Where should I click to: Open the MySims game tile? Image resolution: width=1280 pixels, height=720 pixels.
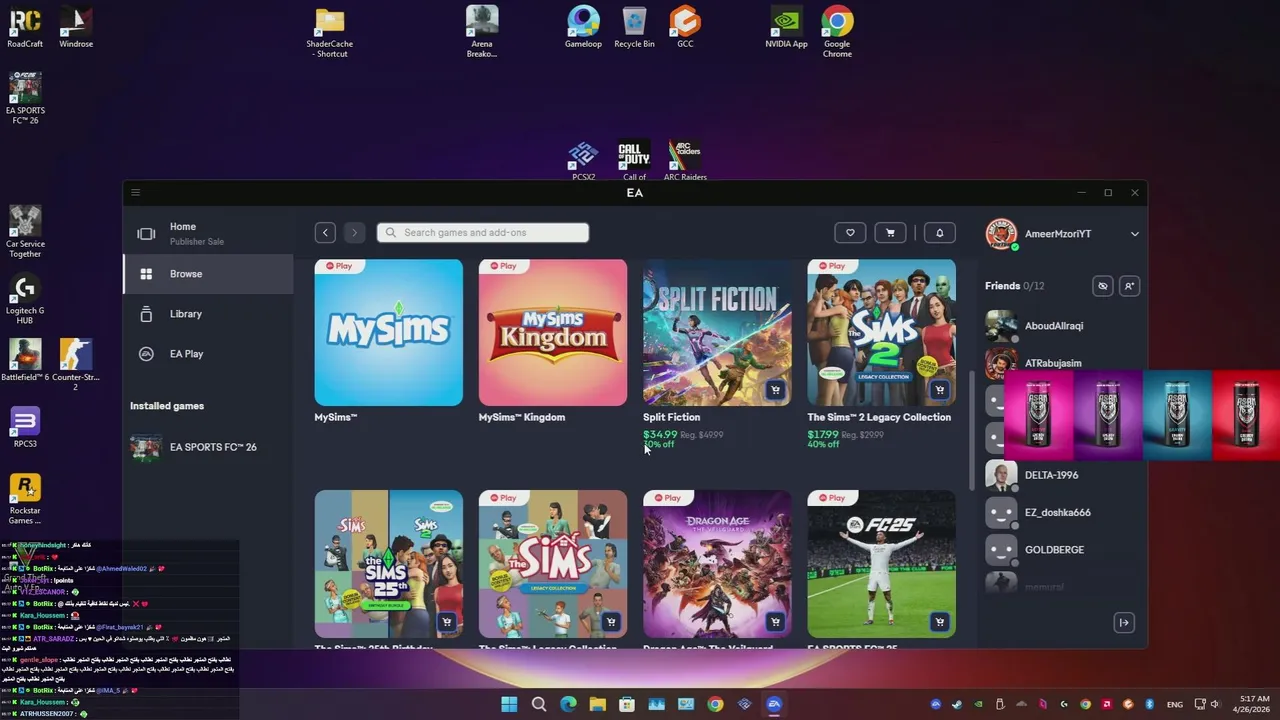pos(389,333)
